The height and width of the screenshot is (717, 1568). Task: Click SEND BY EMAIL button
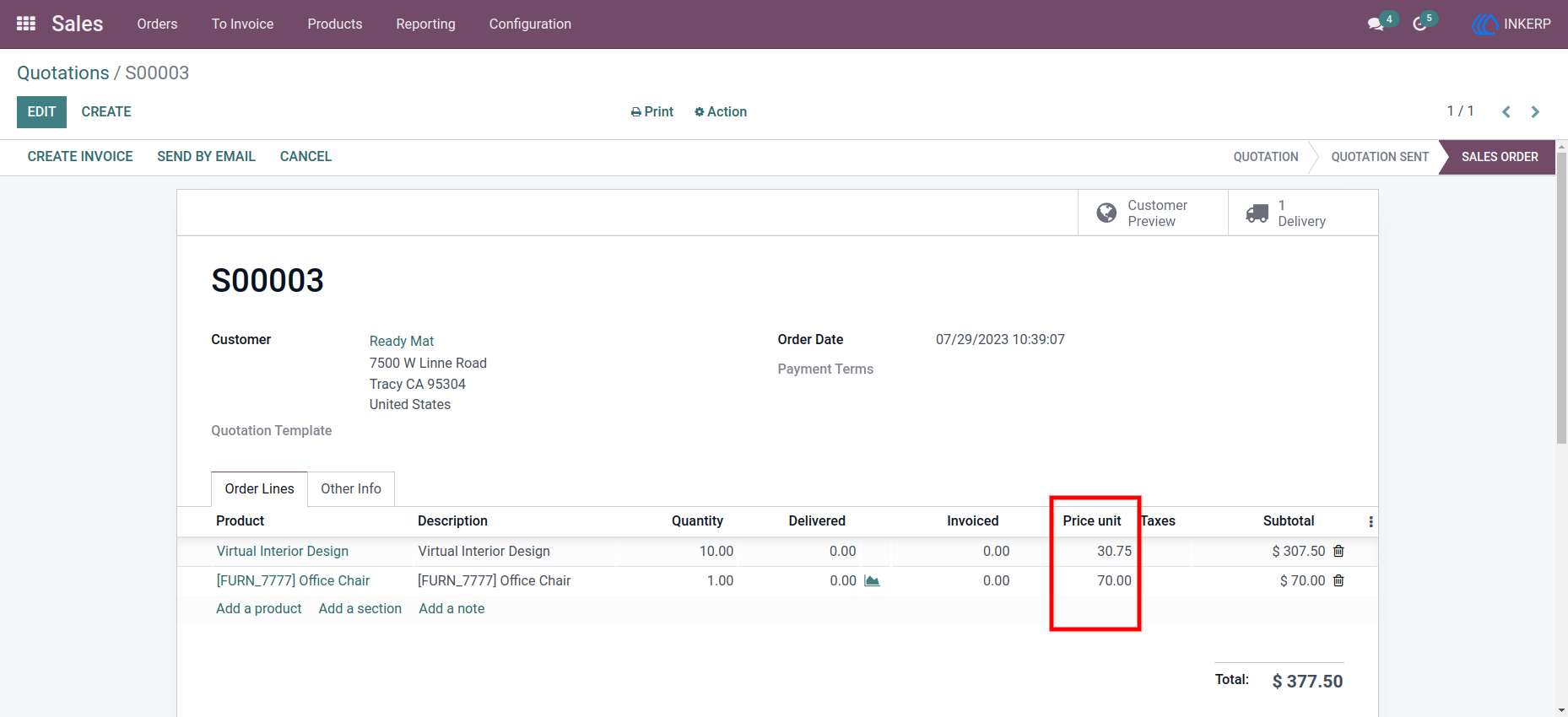207,156
